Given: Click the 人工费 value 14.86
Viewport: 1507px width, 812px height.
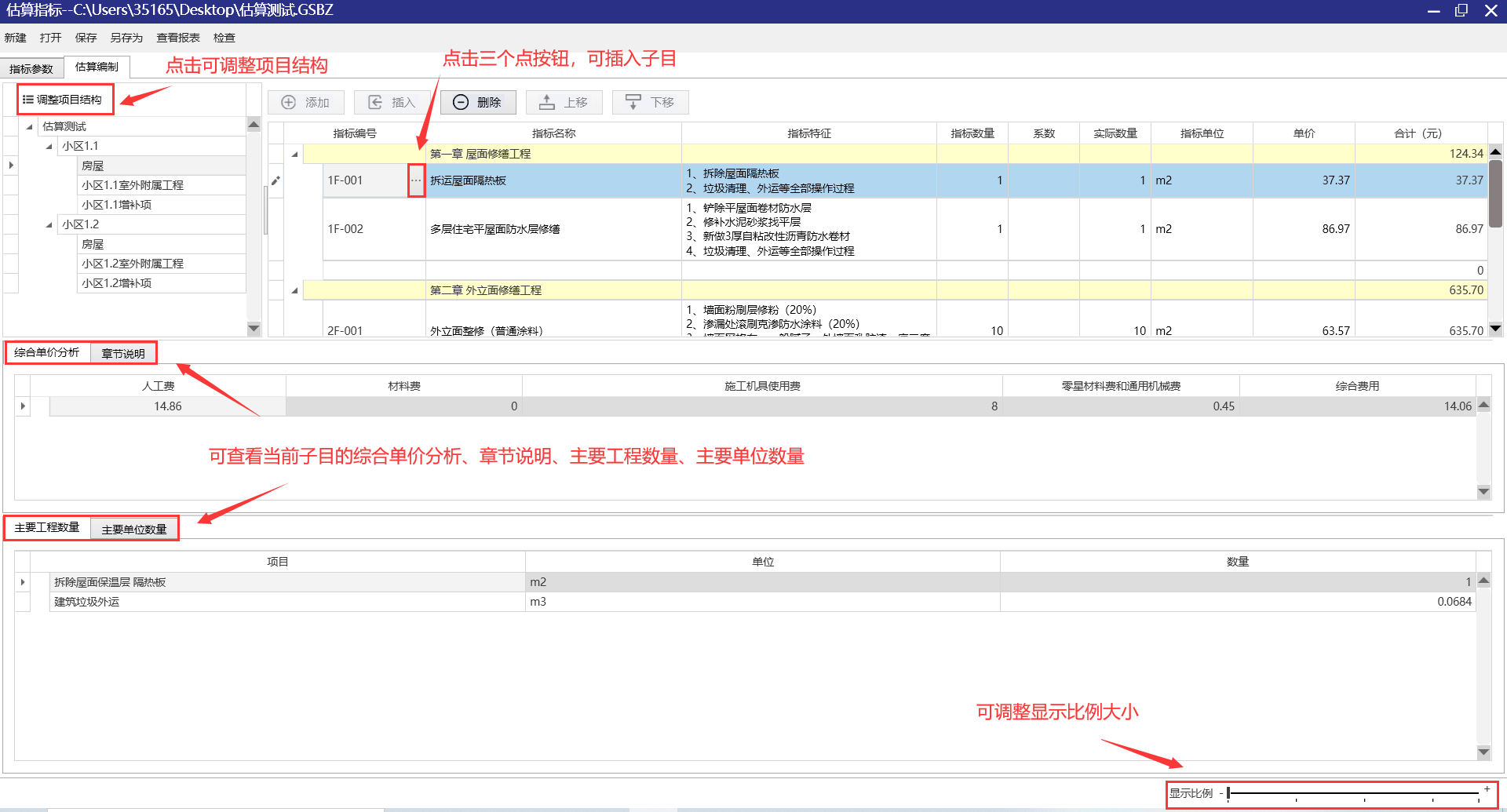Looking at the screenshot, I should coord(167,406).
